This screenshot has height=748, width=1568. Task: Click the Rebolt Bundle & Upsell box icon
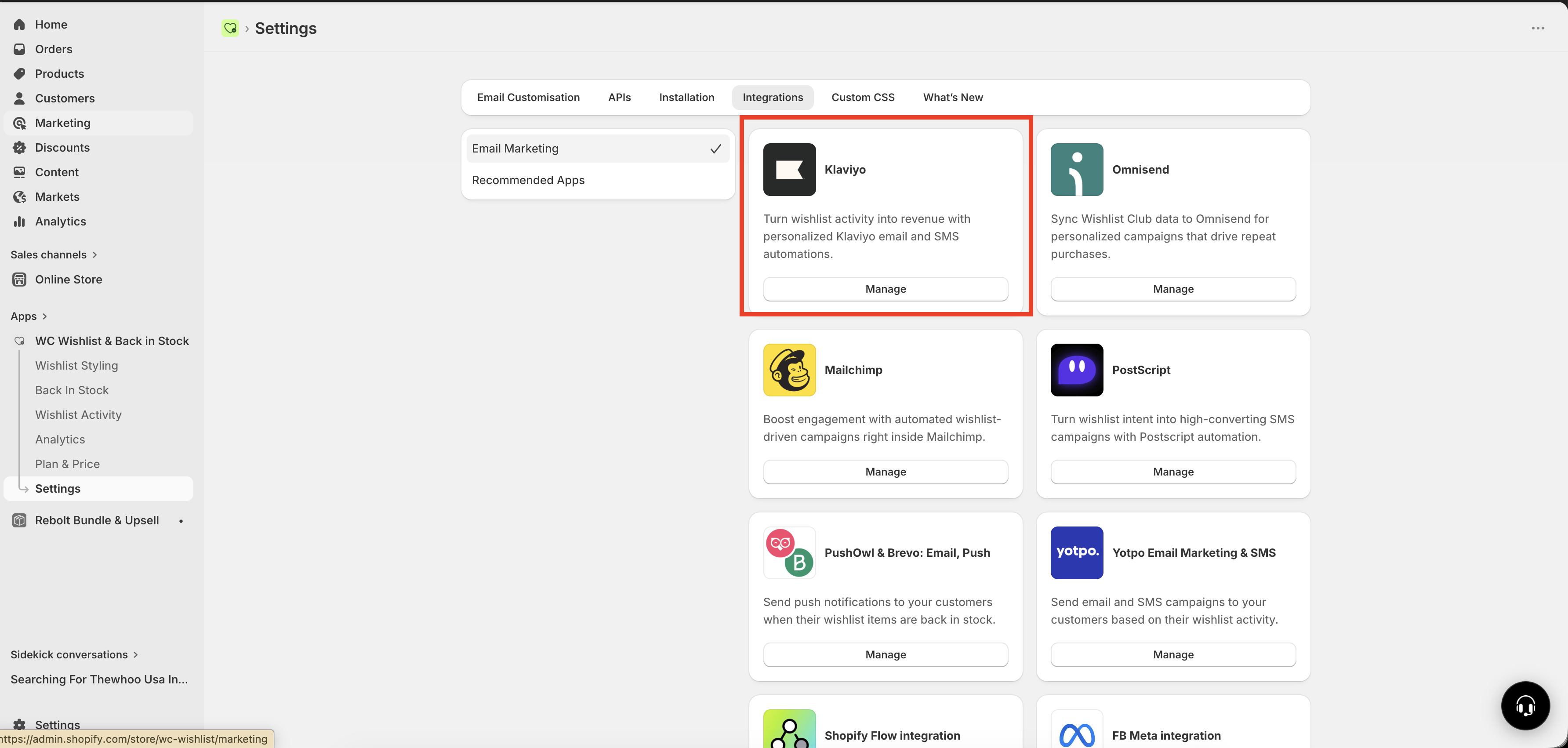point(19,520)
